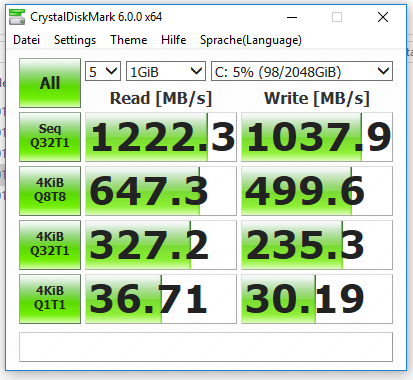Image resolution: width=413 pixels, height=380 pixels.
Task: Click the 4KiB Q8T8 read result 647.3
Action: [x=161, y=191]
